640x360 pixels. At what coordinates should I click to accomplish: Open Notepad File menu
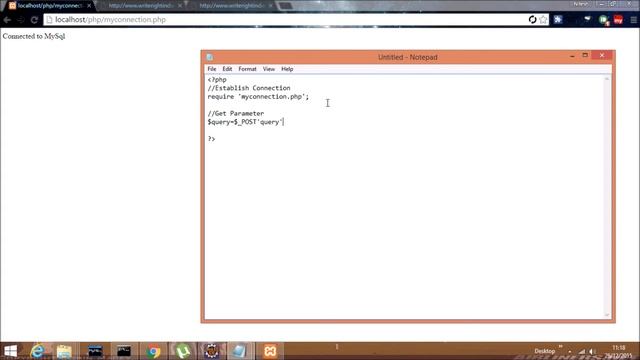point(212,69)
